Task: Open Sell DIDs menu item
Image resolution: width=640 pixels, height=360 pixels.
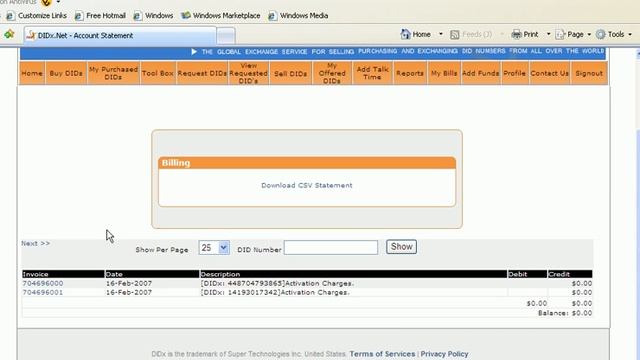Action: point(291,73)
